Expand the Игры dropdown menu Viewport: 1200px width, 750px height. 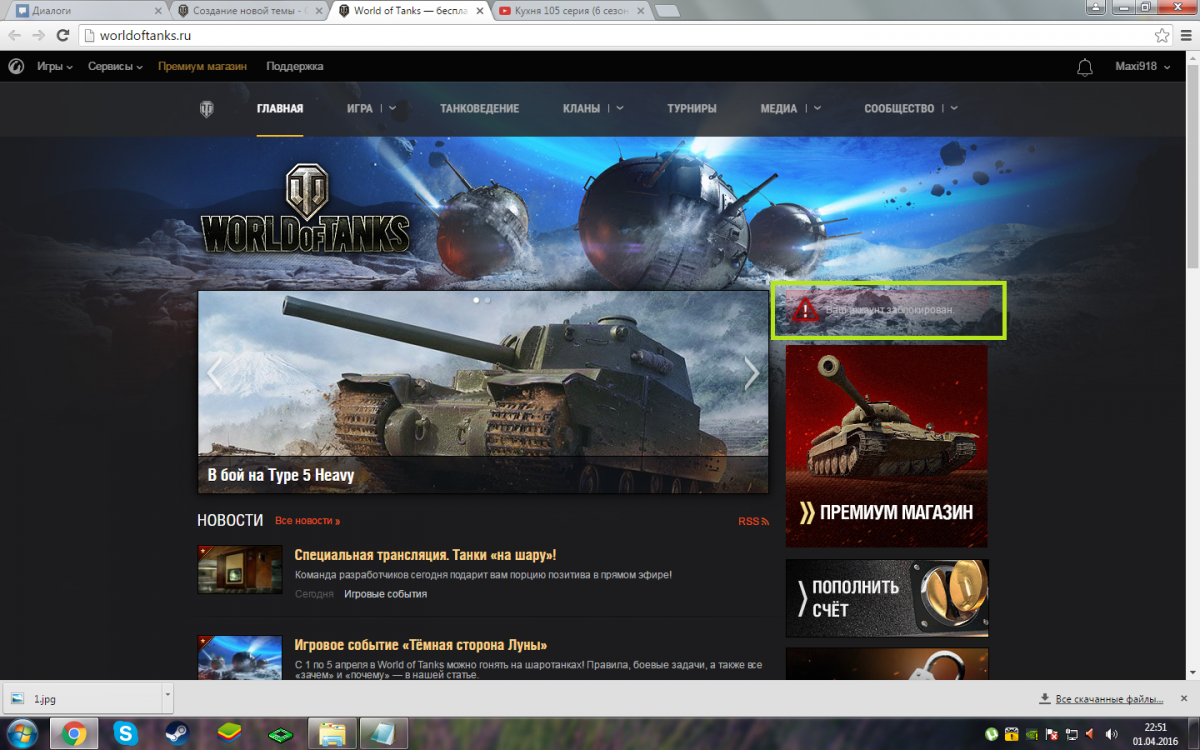click(x=55, y=67)
